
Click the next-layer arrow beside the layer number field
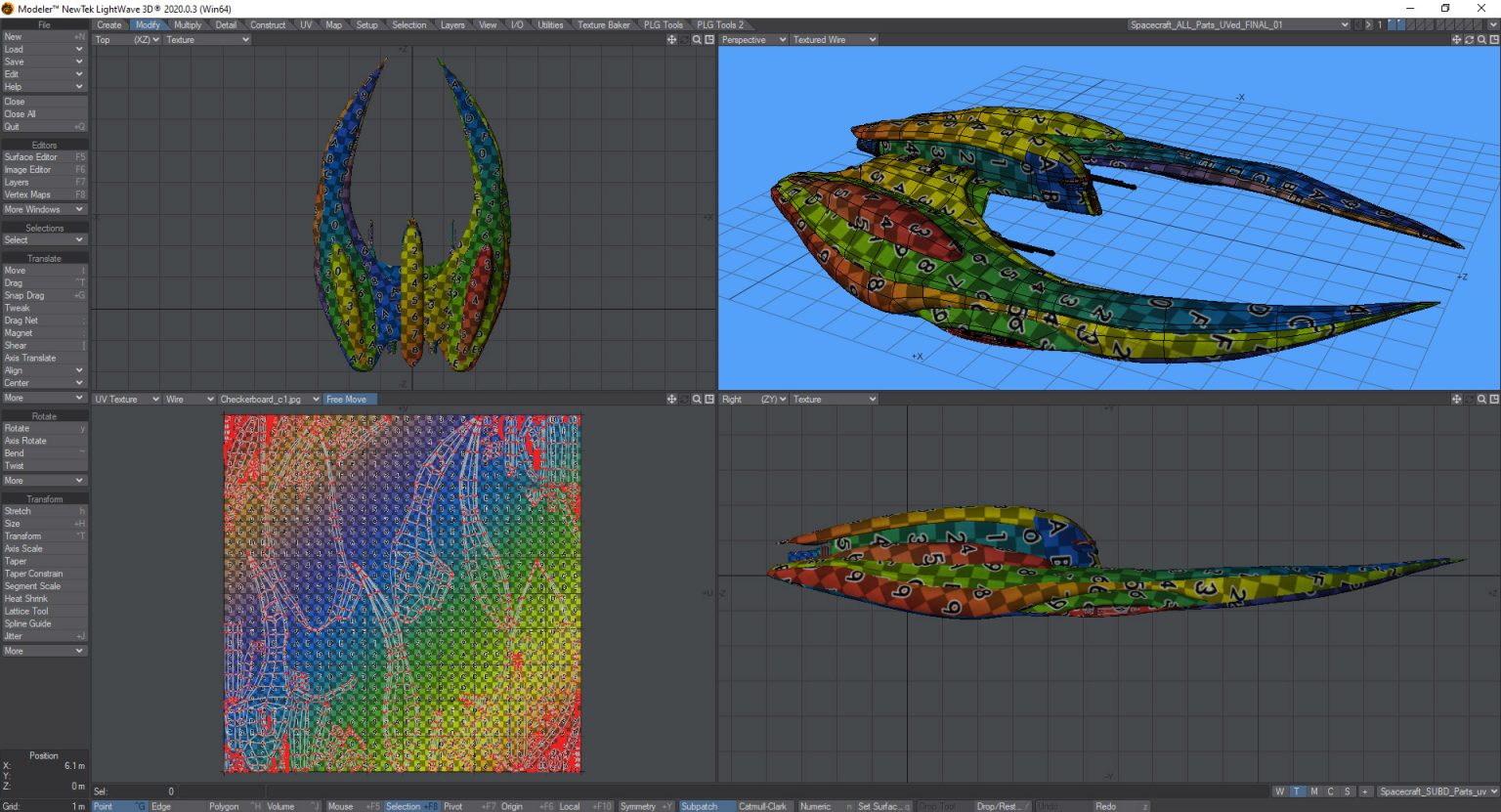click(x=1368, y=25)
